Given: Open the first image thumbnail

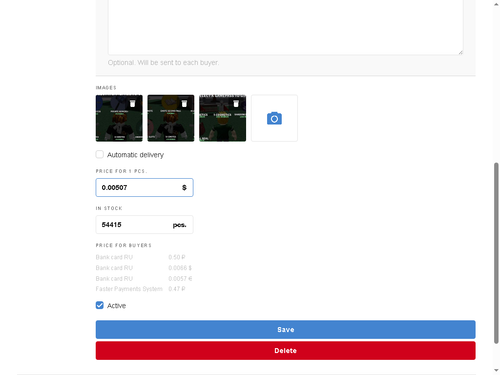Looking at the screenshot, I should pos(119,118).
